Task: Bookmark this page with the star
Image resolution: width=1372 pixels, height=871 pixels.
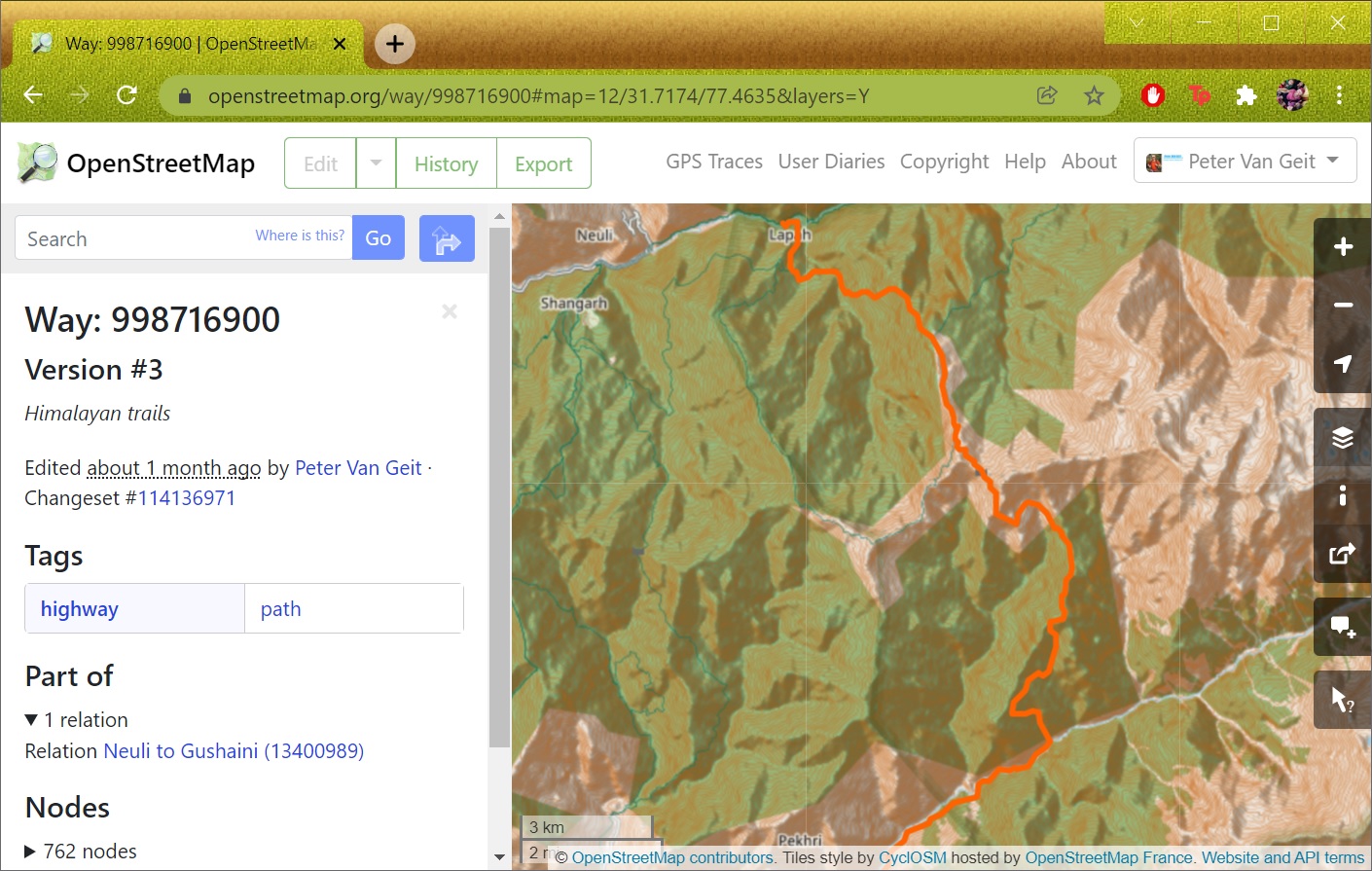Action: click(1095, 95)
